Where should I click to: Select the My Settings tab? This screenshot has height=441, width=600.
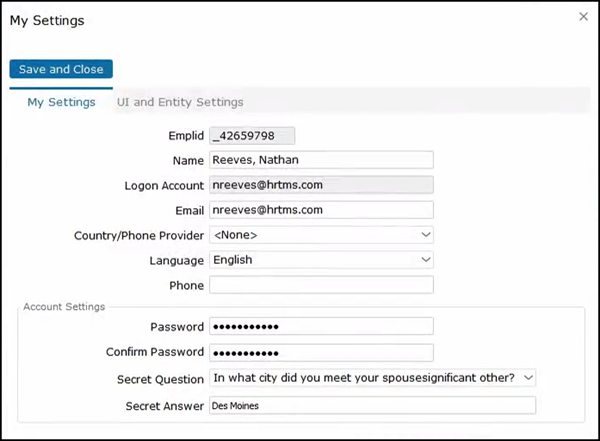[61, 102]
